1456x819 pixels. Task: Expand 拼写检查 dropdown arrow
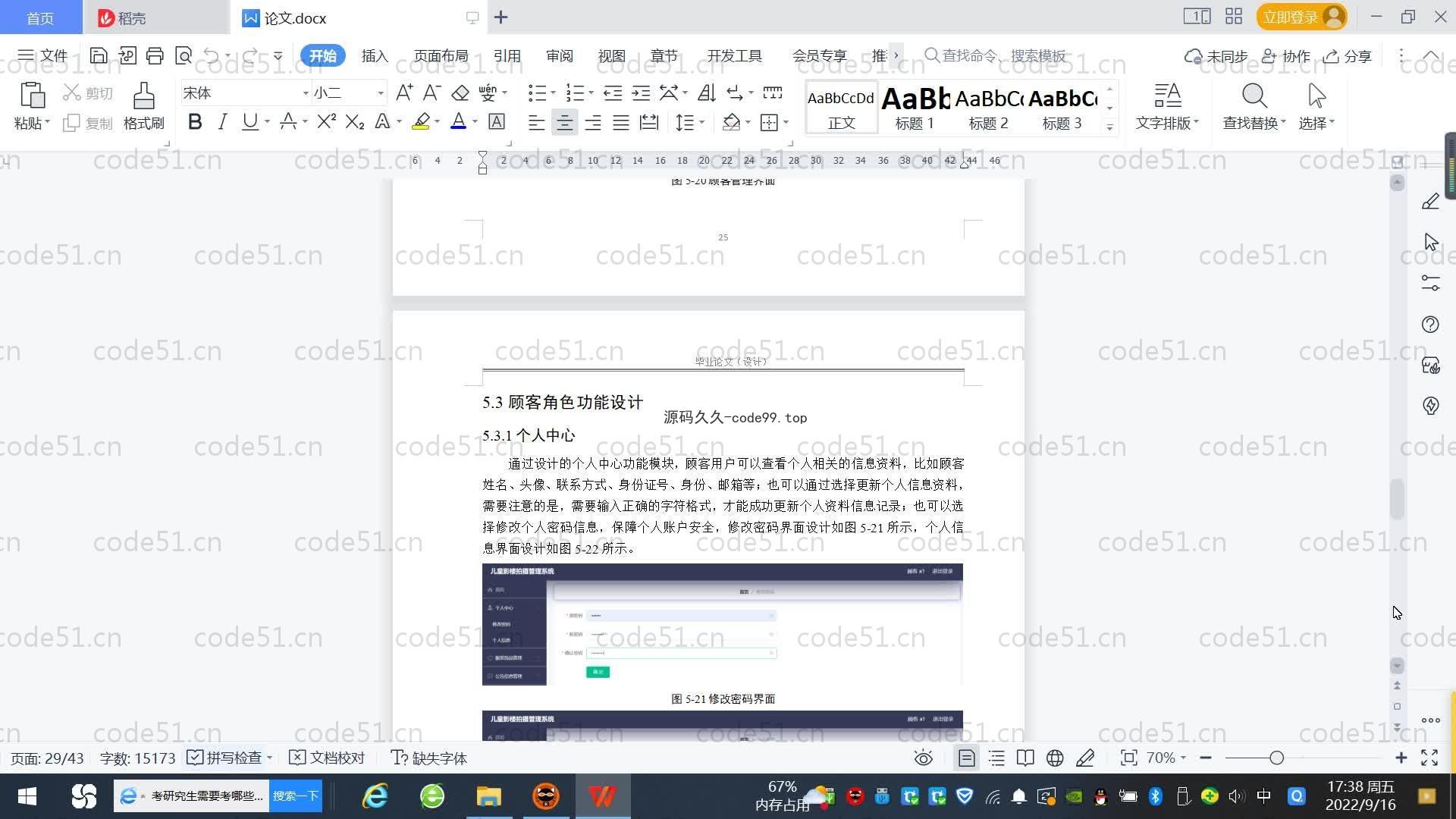[269, 758]
